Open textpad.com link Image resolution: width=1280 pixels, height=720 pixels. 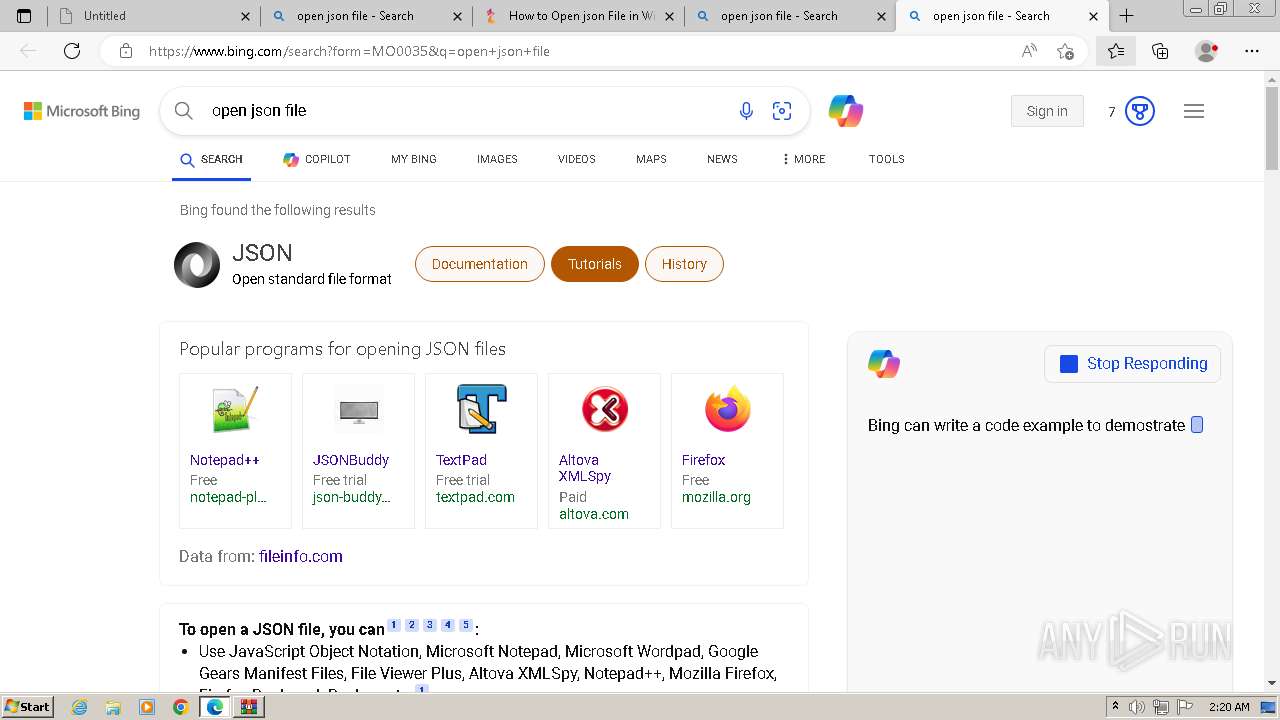coord(475,497)
